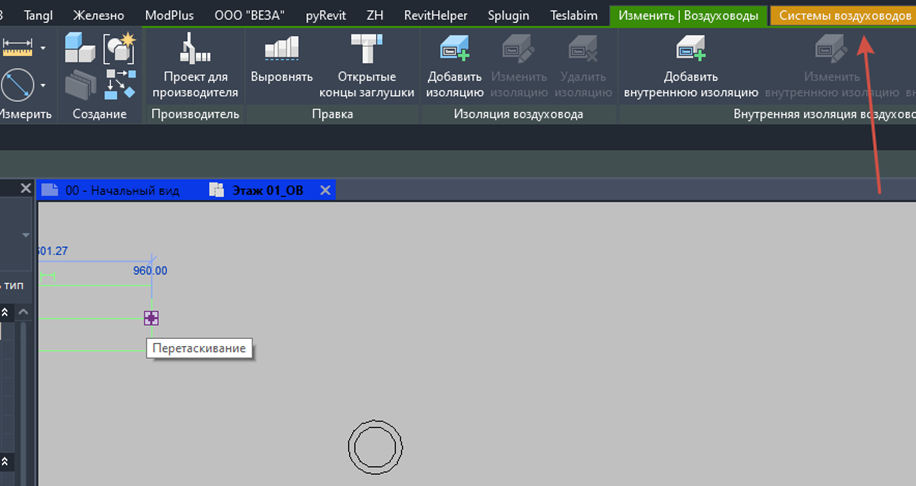Viewport: 916px width, 486px height.
Task: Switch to 00 - Начальный вид view tab
Action: pos(110,190)
